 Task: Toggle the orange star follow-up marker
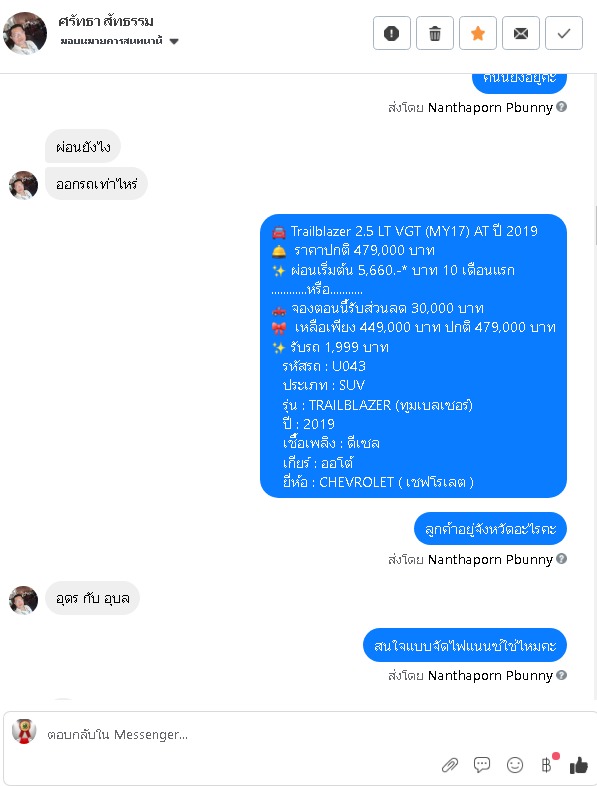[478, 33]
